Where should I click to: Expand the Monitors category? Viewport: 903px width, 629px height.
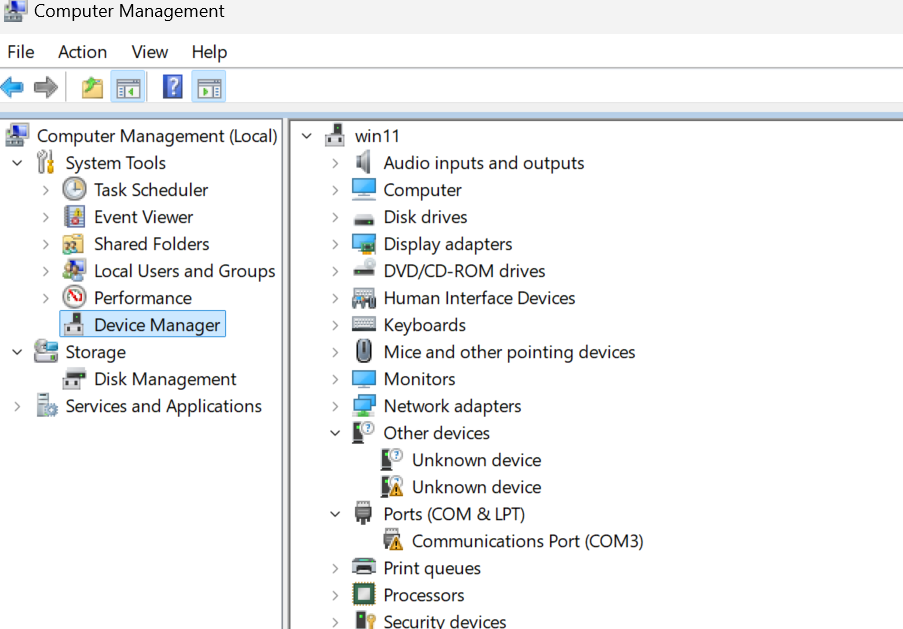coord(335,380)
